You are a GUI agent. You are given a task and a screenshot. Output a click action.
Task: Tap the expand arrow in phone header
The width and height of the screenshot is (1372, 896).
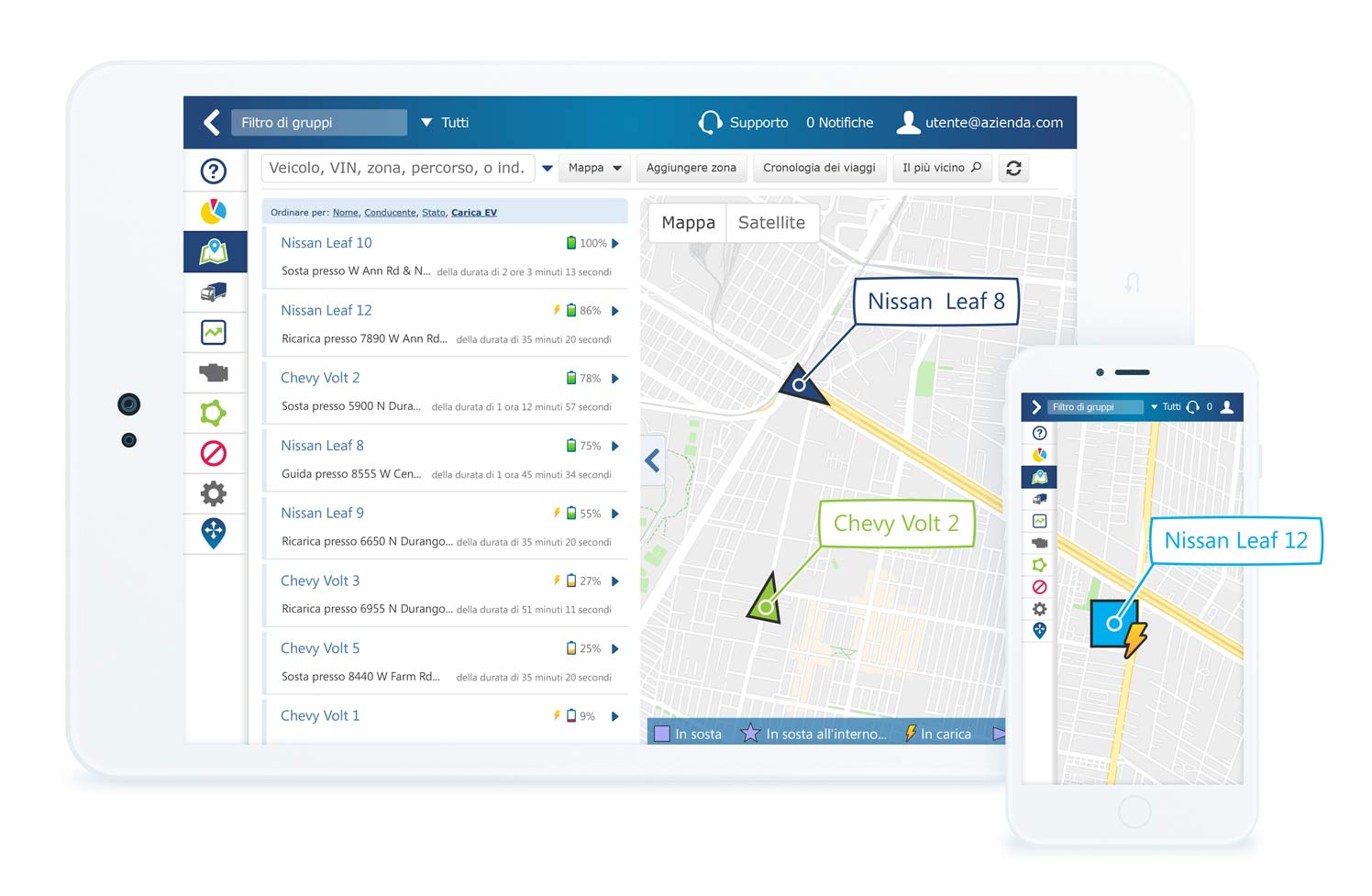1036,406
